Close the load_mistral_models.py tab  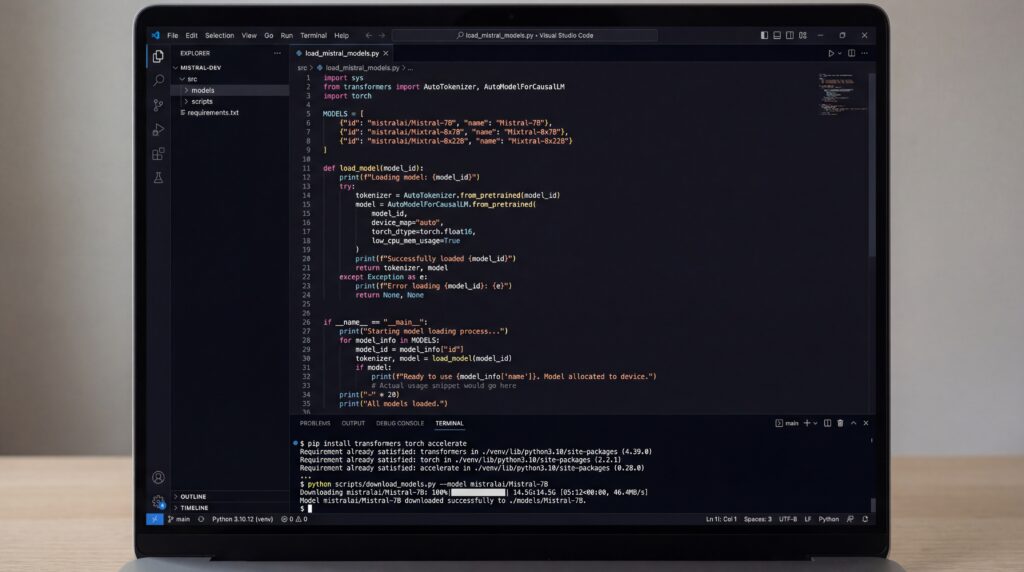pos(386,54)
